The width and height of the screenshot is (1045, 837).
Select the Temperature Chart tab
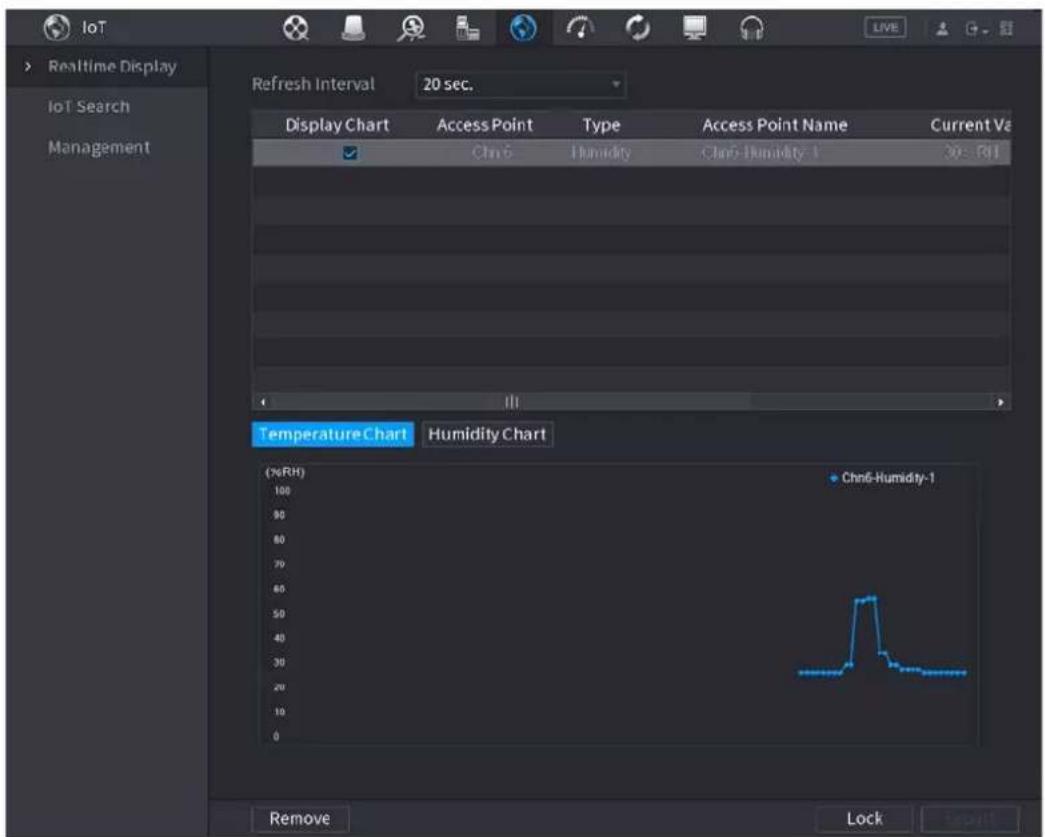[x=333, y=434]
